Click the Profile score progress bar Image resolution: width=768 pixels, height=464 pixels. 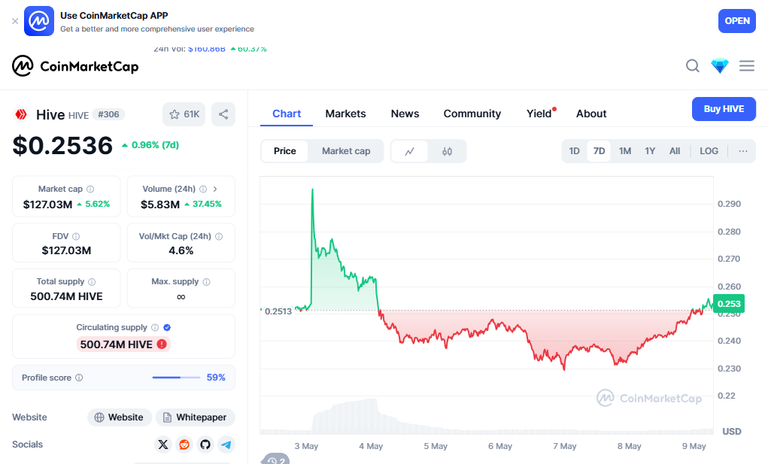[x=176, y=378]
